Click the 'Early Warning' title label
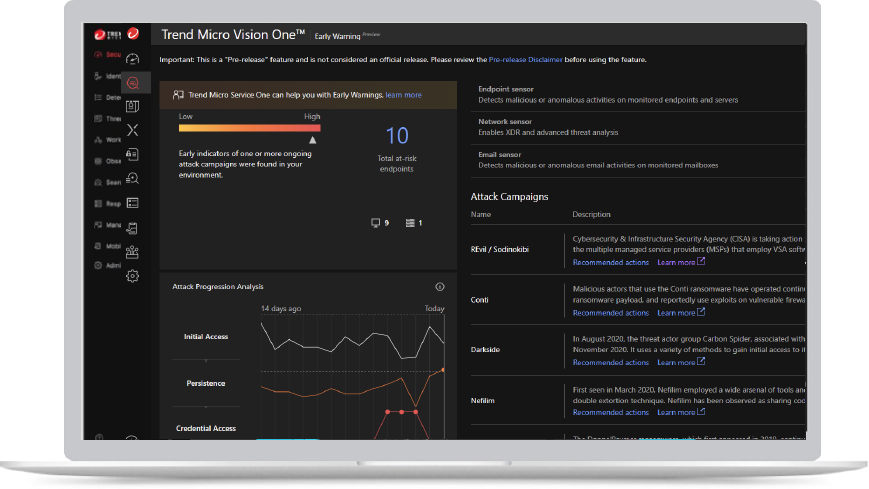This screenshot has height=489, width=869. 338,36
